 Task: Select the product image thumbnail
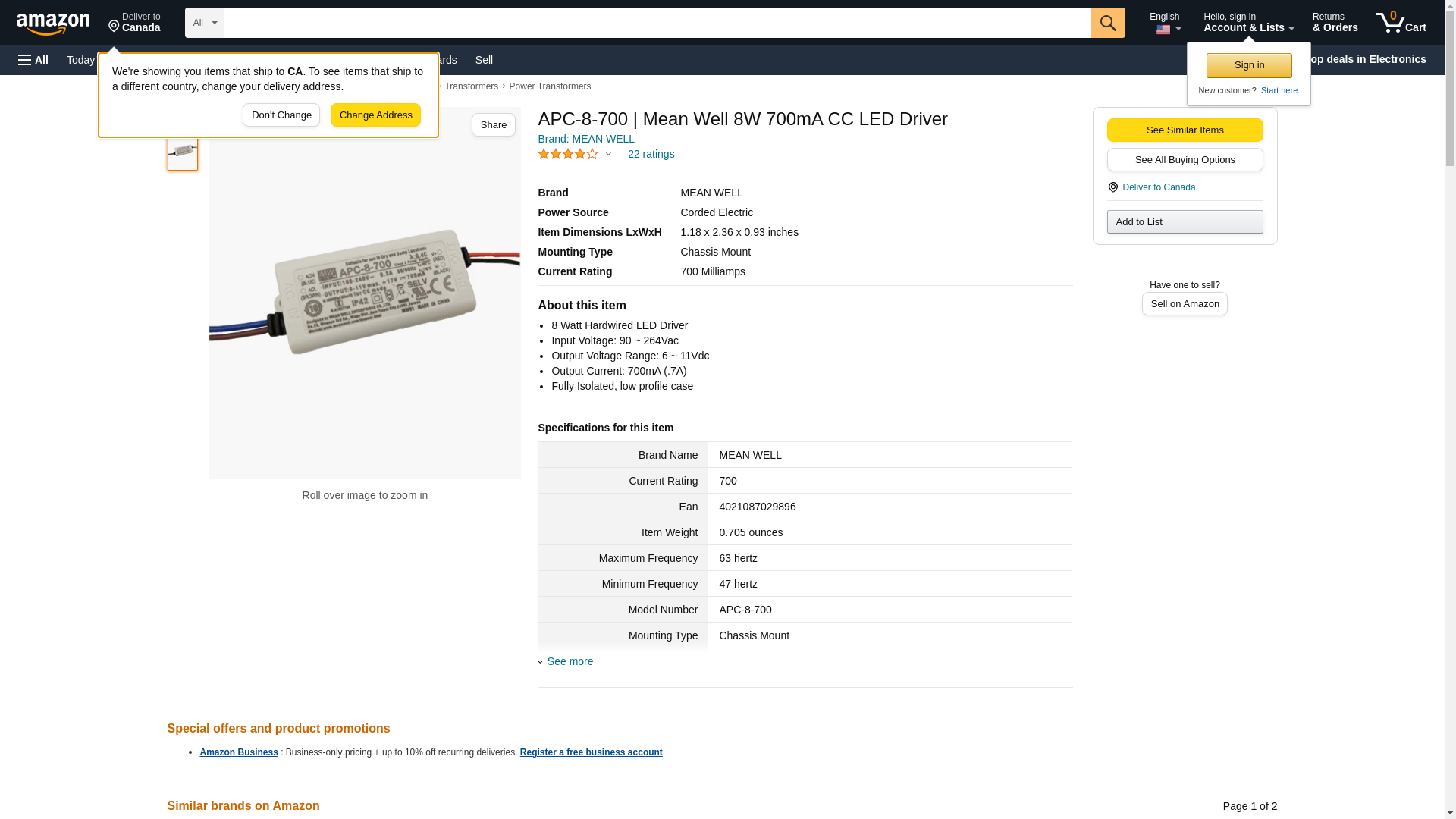pos(182,152)
